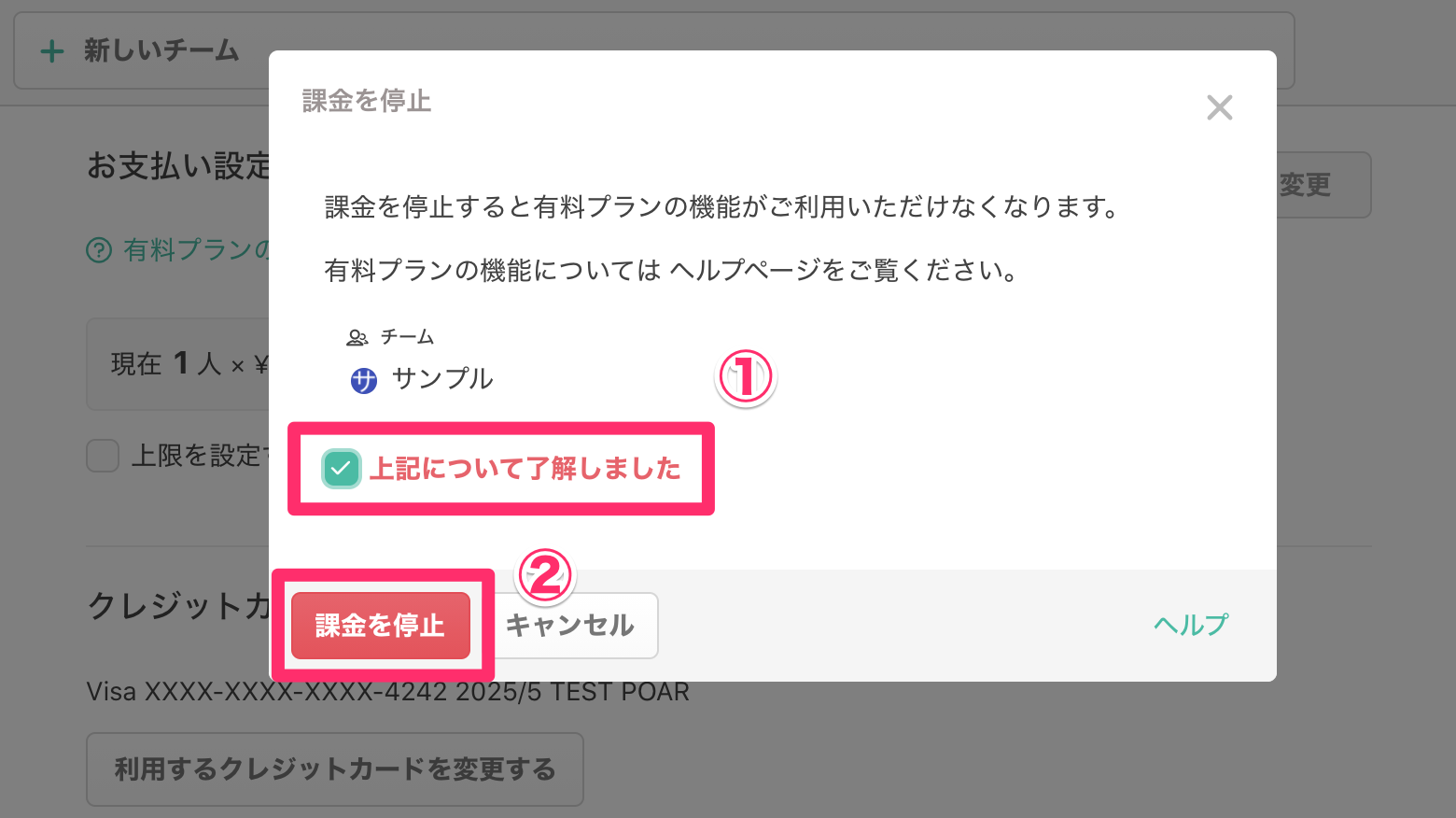The width and height of the screenshot is (1456, 818).
Task: Click 利用するクレジットカードを変更する button
Action: [x=335, y=769]
